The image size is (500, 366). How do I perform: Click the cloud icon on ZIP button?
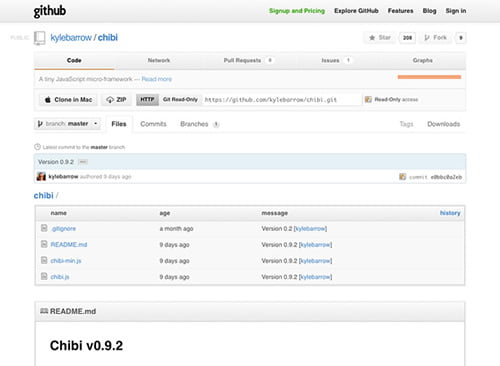[110, 100]
